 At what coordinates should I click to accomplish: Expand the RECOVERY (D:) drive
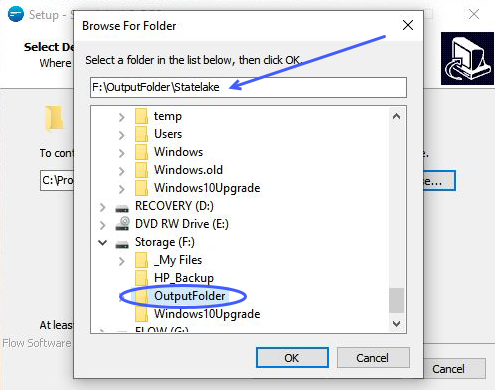[103, 207]
